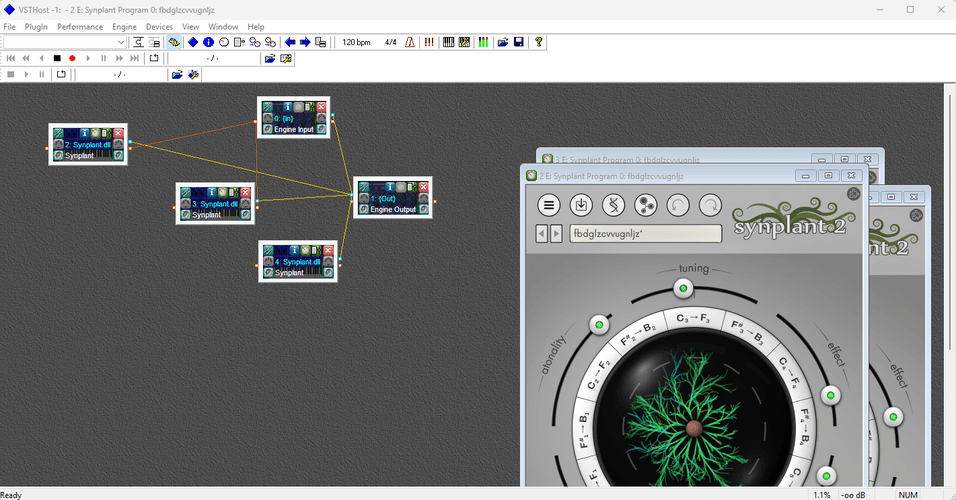Open the File menu
The height and width of the screenshot is (500, 956).
pyautogui.click(x=10, y=27)
